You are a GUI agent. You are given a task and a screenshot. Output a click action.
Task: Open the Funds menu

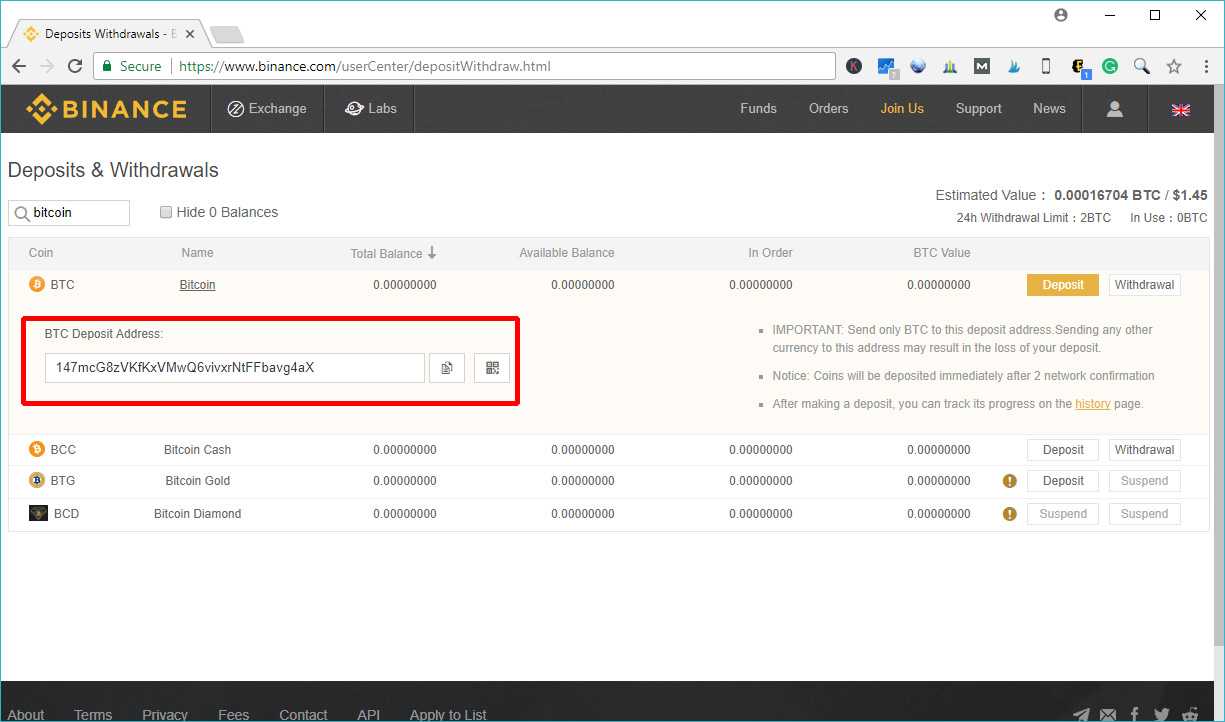click(x=758, y=109)
